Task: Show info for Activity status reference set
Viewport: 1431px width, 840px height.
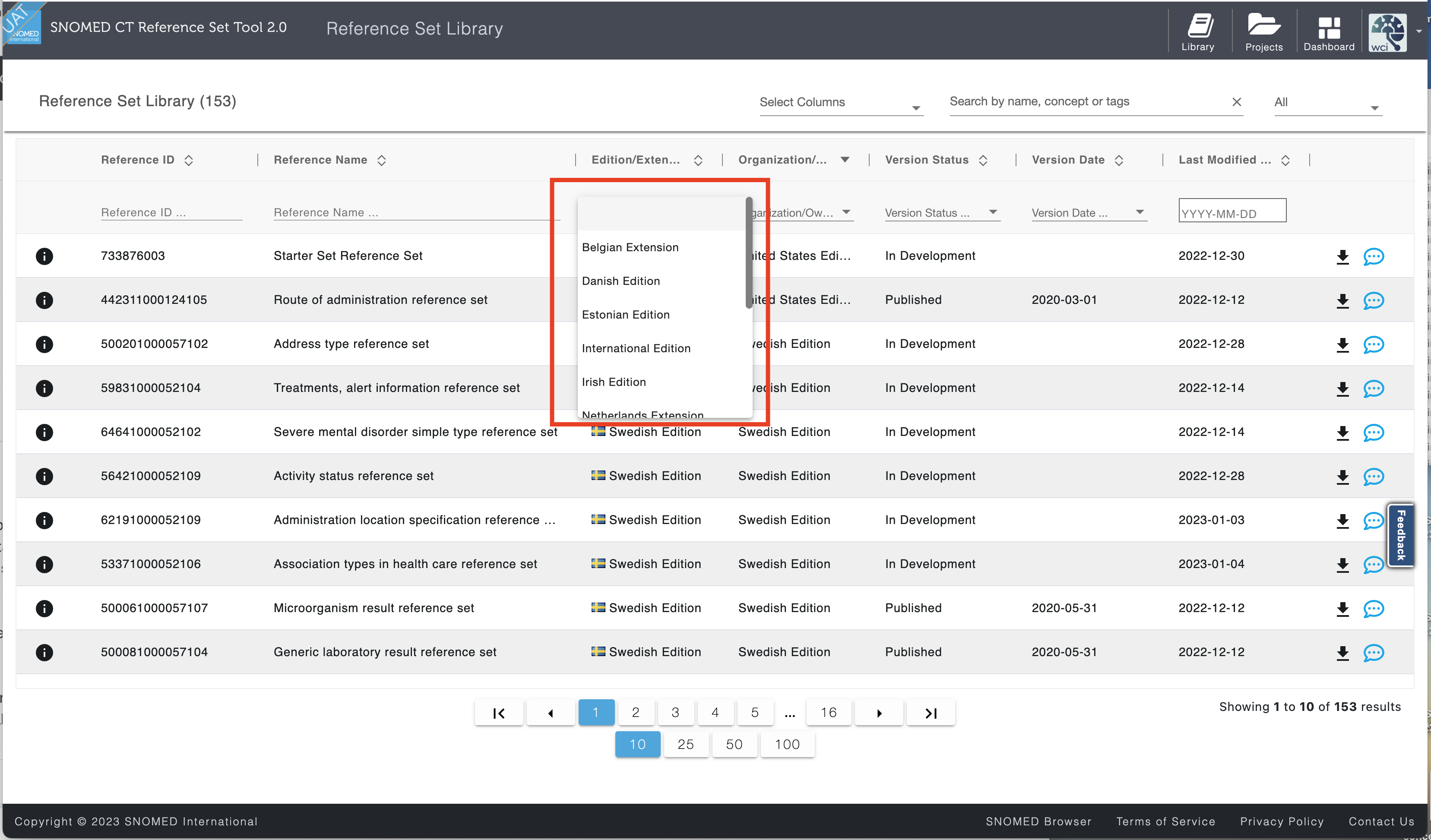Action: pyautogui.click(x=44, y=476)
